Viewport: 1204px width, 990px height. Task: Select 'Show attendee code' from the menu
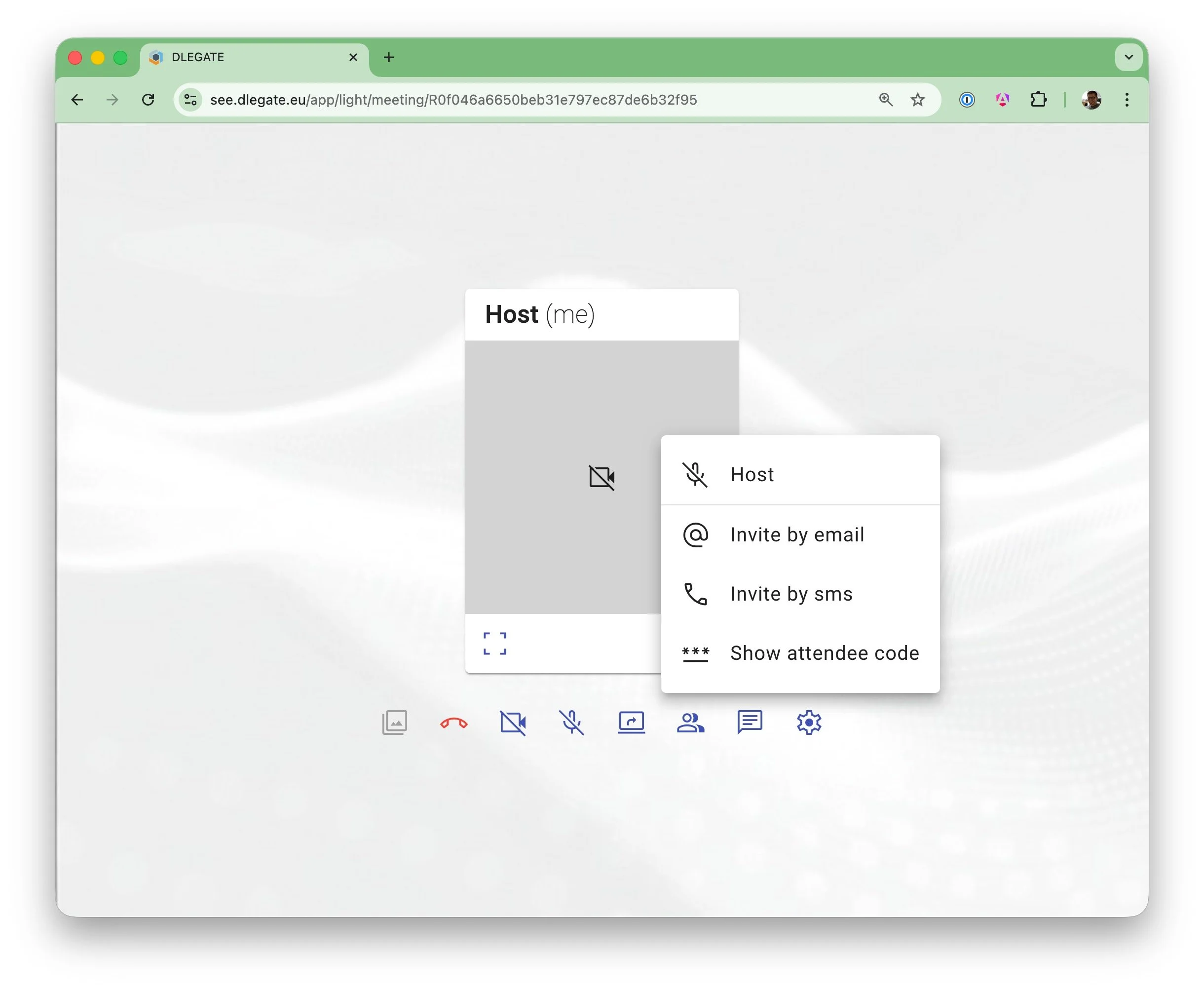point(824,653)
